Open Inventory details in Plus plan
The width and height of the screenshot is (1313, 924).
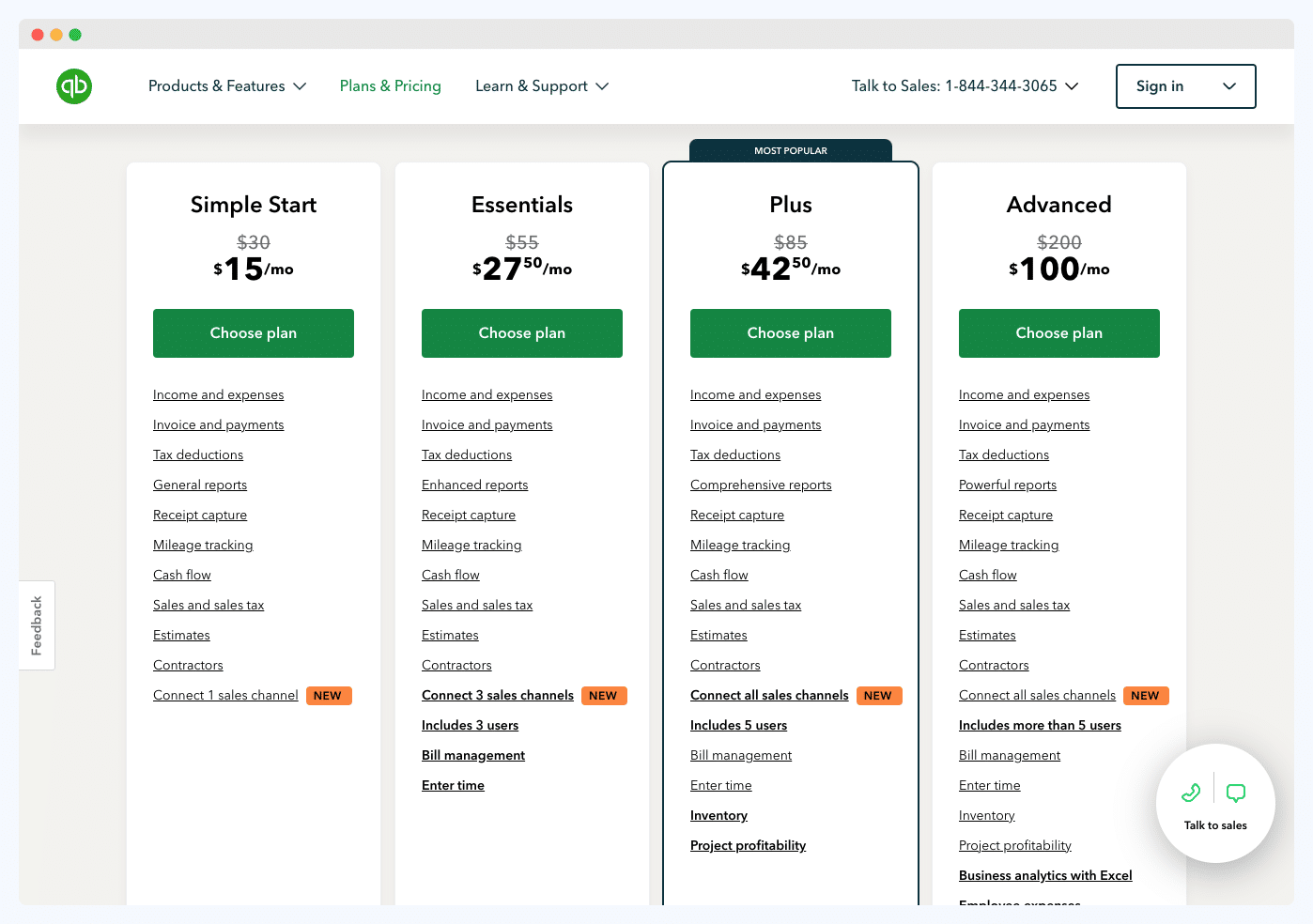tap(718, 815)
